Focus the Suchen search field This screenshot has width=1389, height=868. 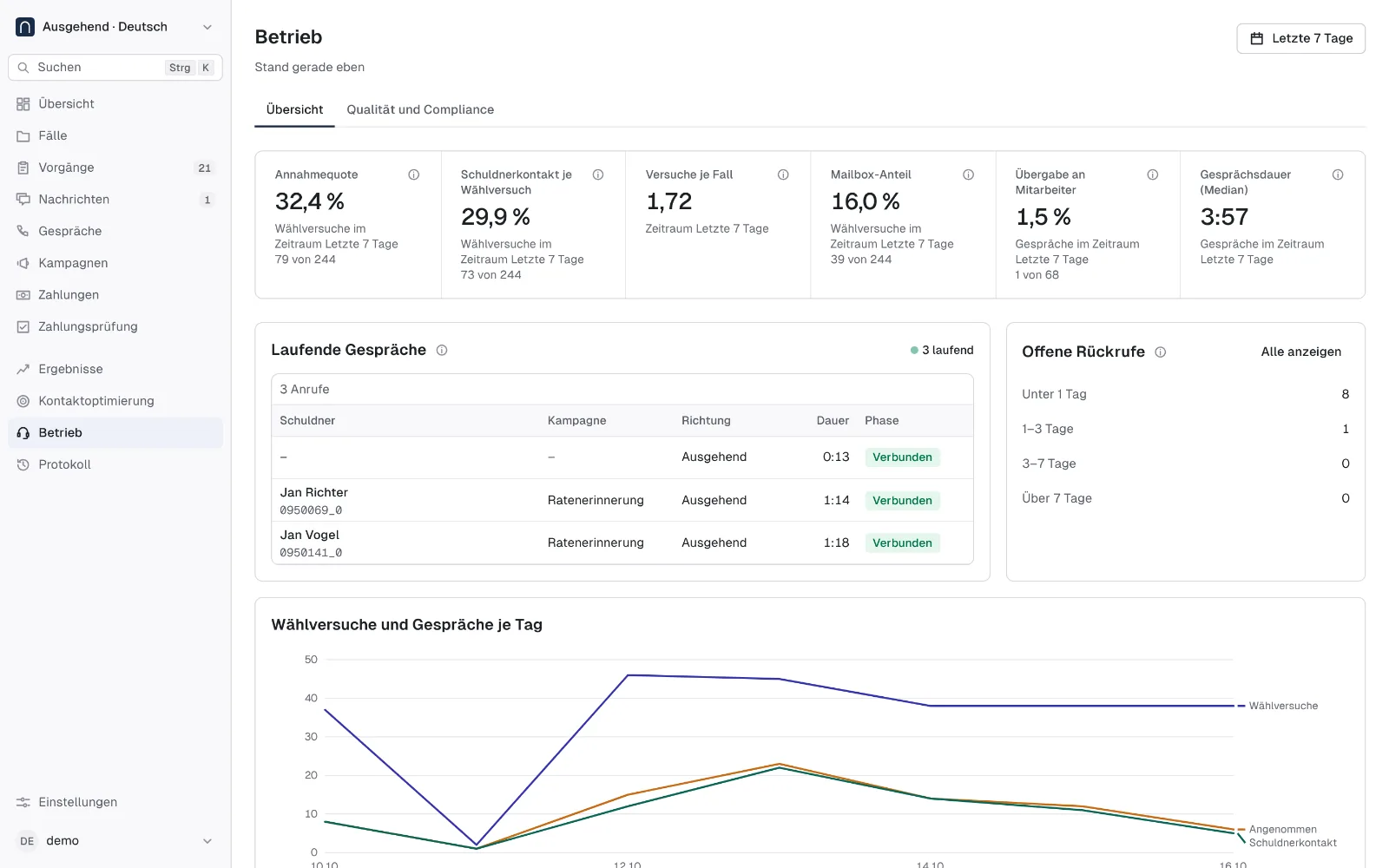(115, 68)
